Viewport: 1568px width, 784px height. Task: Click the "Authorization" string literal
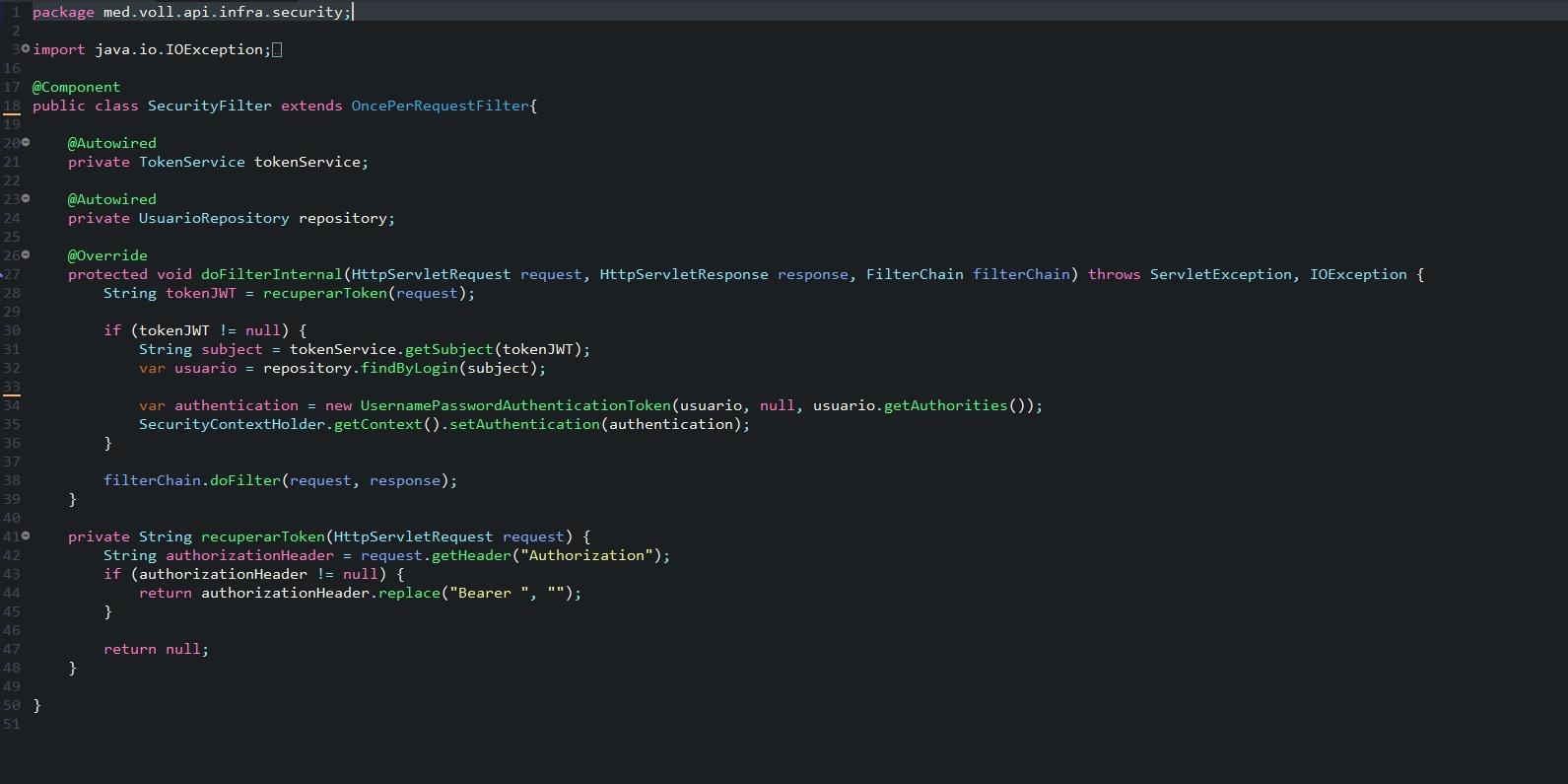coord(586,555)
